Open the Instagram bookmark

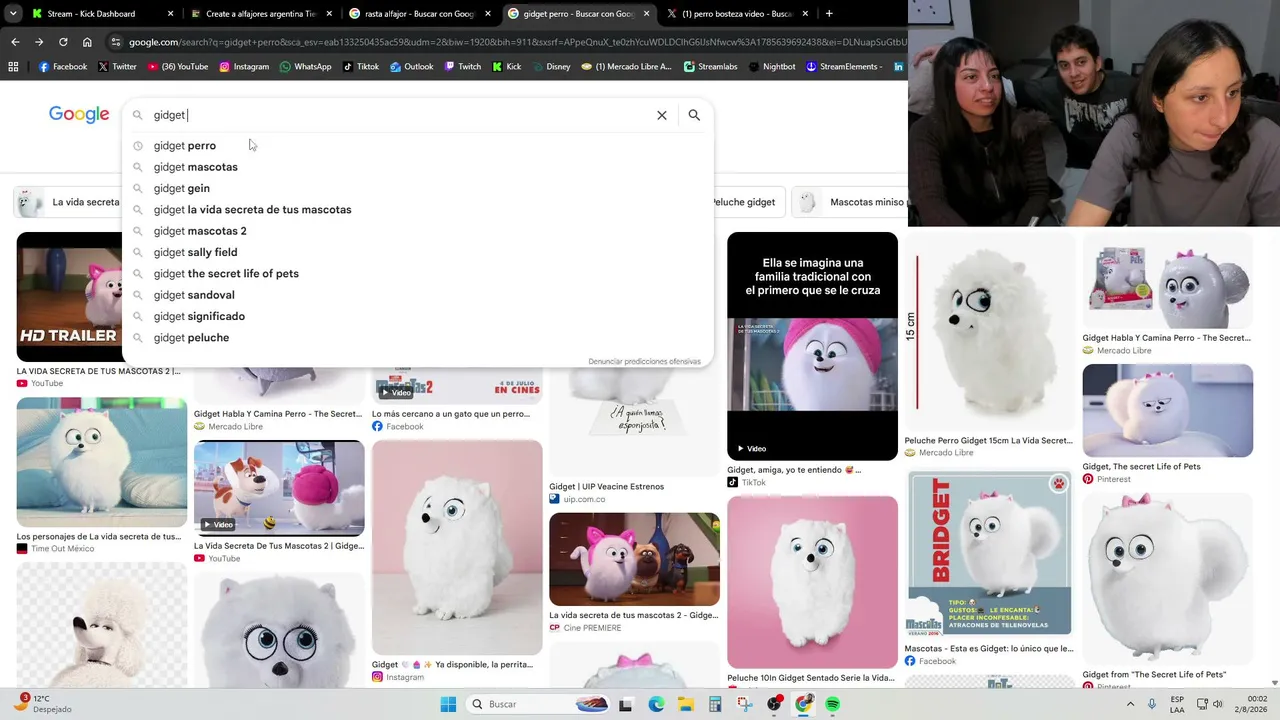(x=244, y=67)
